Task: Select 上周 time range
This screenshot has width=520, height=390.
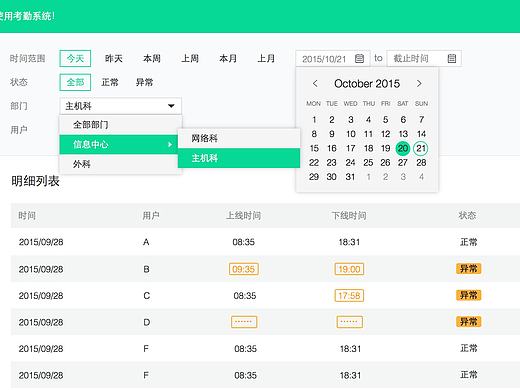Action: [x=190, y=59]
